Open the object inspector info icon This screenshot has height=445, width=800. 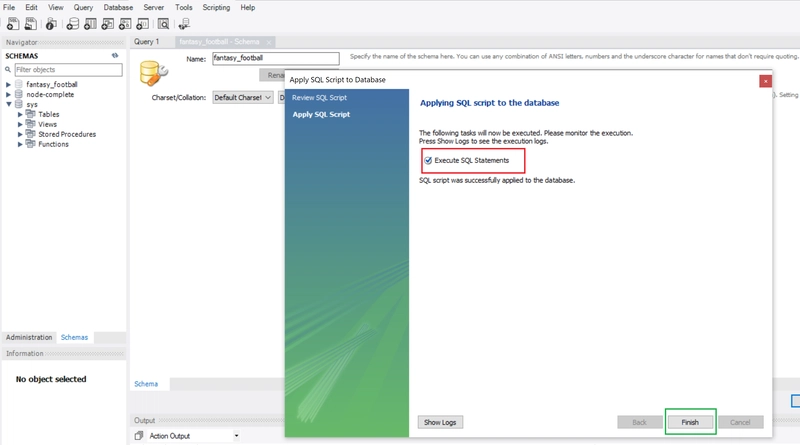pyautogui.click(x=51, y=23)
